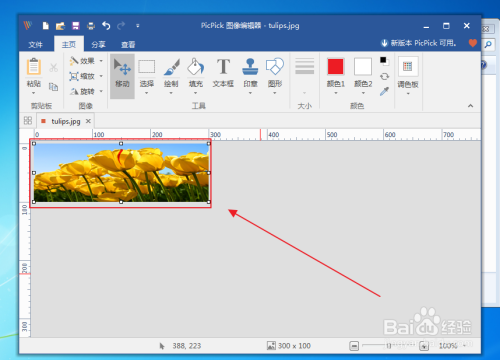Save with the floppy disk icon
This screenshot has height=360, width=500.
[x=76, y=26]
